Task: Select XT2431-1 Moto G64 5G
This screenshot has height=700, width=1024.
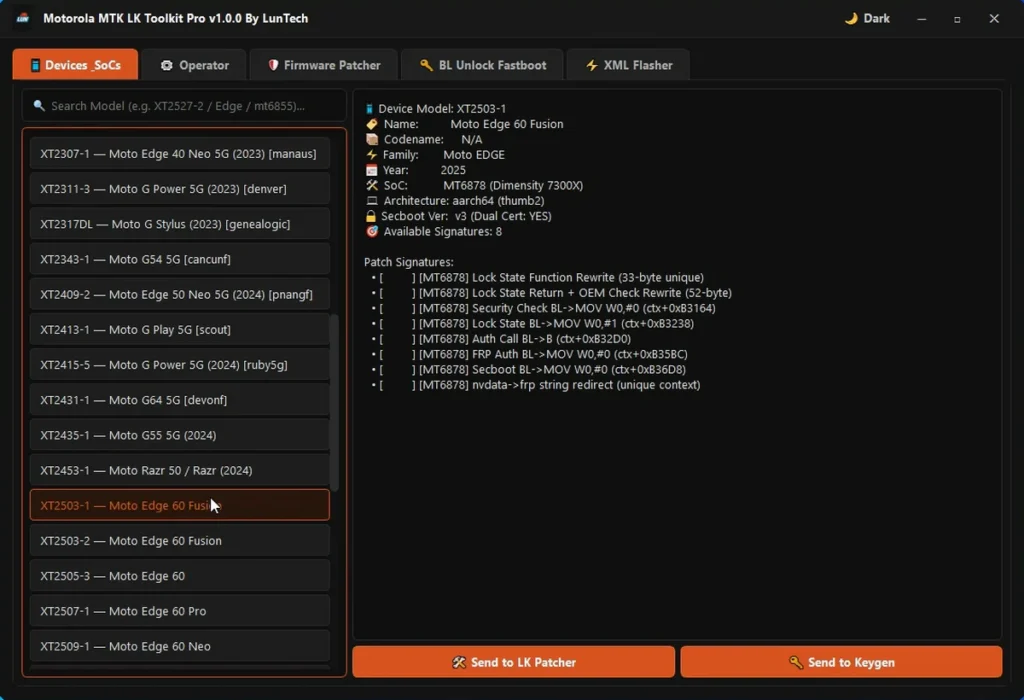Action: pyautogui.click(x=180, y=400)
